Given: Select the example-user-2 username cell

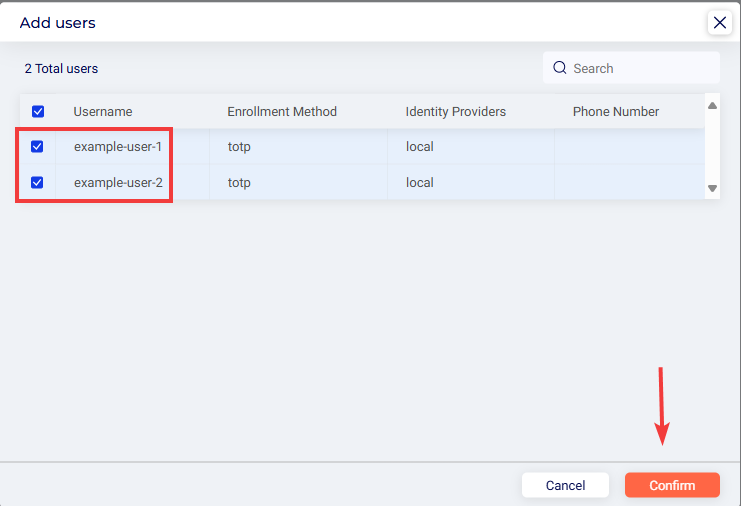Looking at the screenshot, I should pos(118,183).
